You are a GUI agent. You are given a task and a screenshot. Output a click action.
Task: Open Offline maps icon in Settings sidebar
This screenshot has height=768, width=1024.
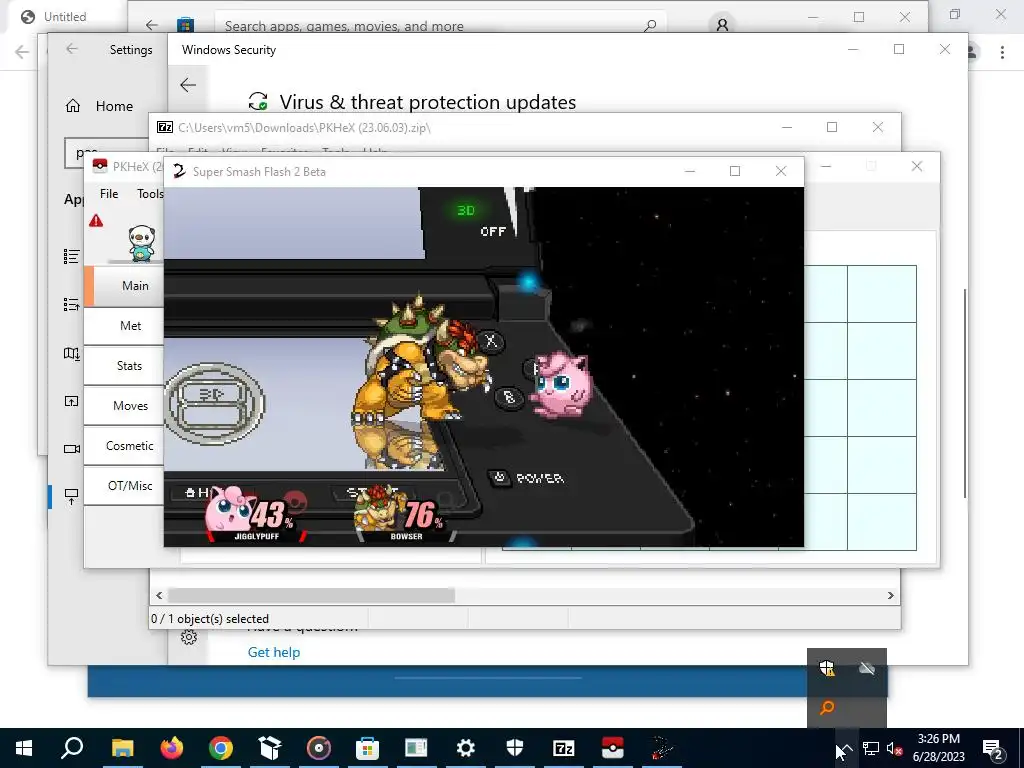[x=71, y=353]
